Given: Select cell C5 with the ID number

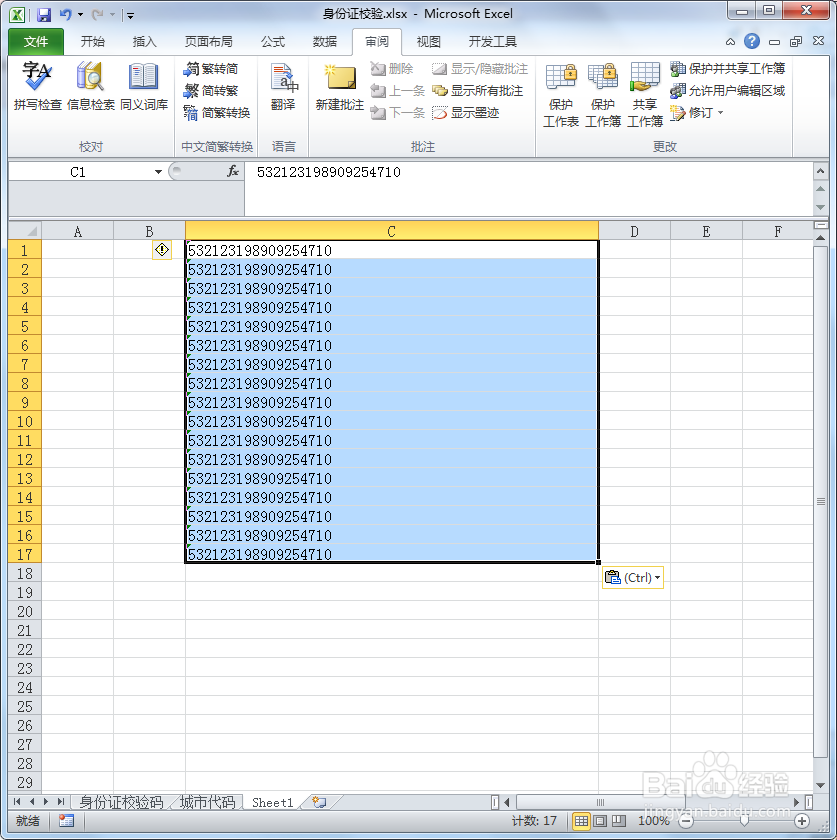Looking at the screenshot, I should (x=392, y=326).
